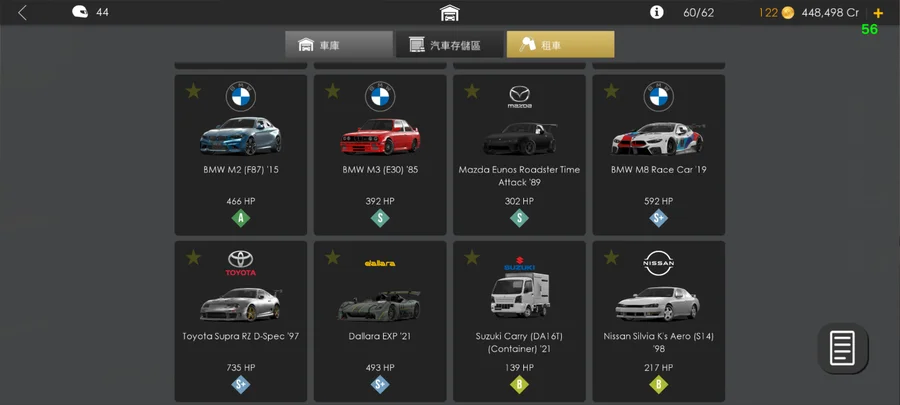Go back with the top-left arrow
This screenshot has width=900, height=405.
pyautogui.click(x=22, y=13)
